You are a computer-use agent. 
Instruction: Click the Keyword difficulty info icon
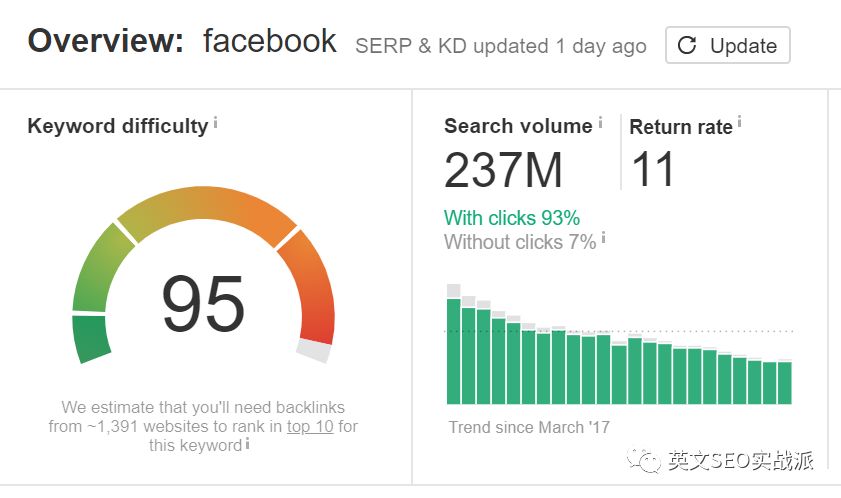click(215, 123)
